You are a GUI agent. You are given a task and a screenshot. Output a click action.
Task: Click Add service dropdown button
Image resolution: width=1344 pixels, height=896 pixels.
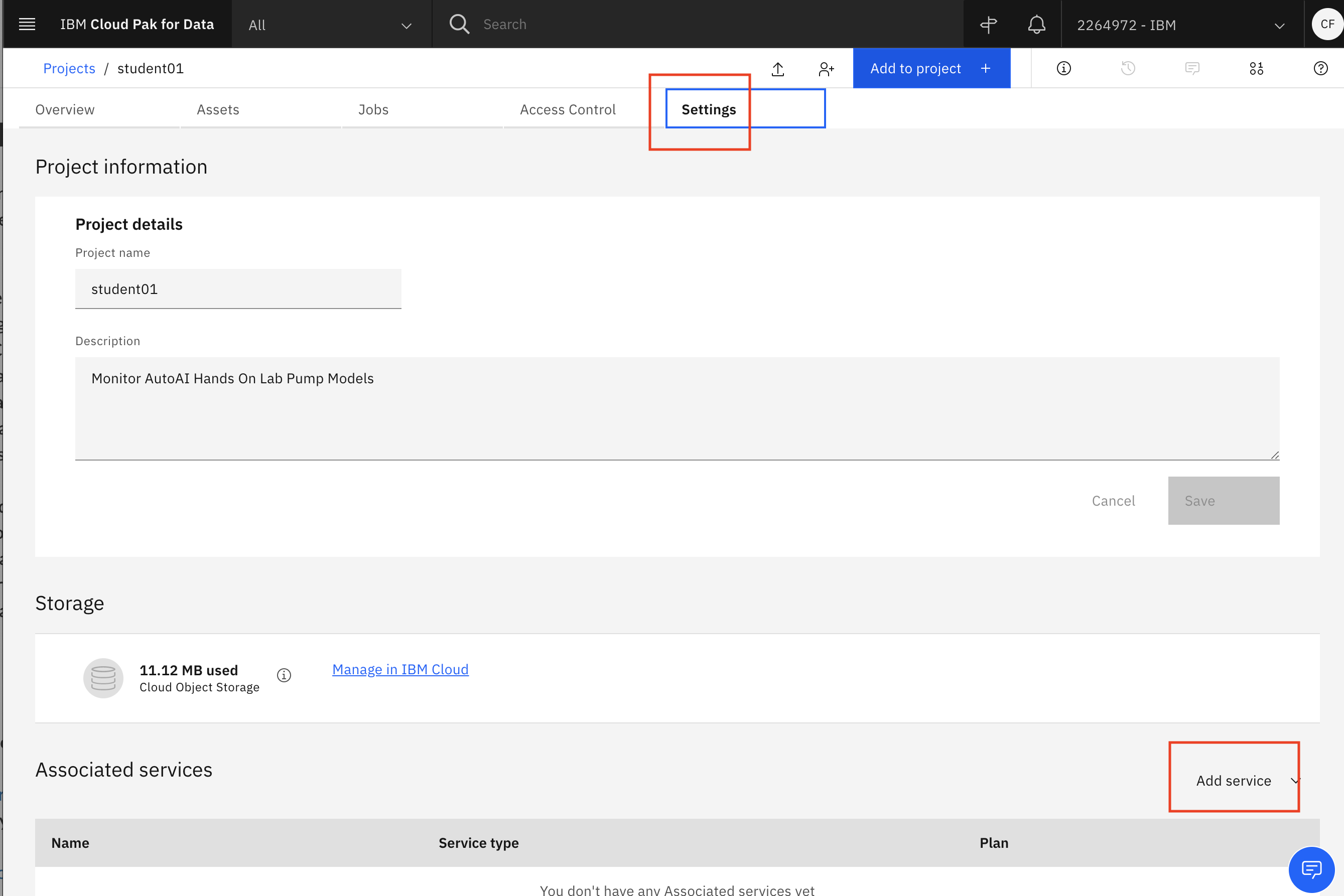click(1240, 780)
